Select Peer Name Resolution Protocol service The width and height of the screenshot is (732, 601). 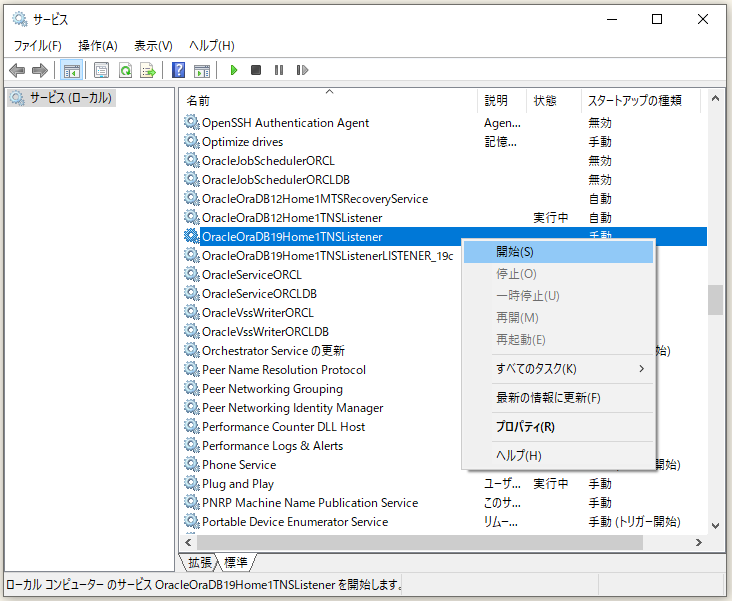(284, 370)
